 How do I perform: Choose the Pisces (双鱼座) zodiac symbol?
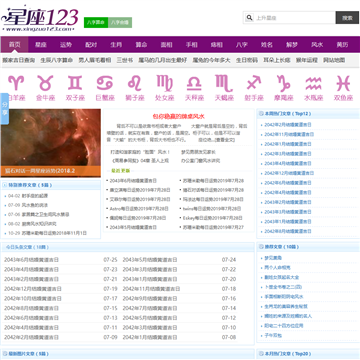point(343,83)
